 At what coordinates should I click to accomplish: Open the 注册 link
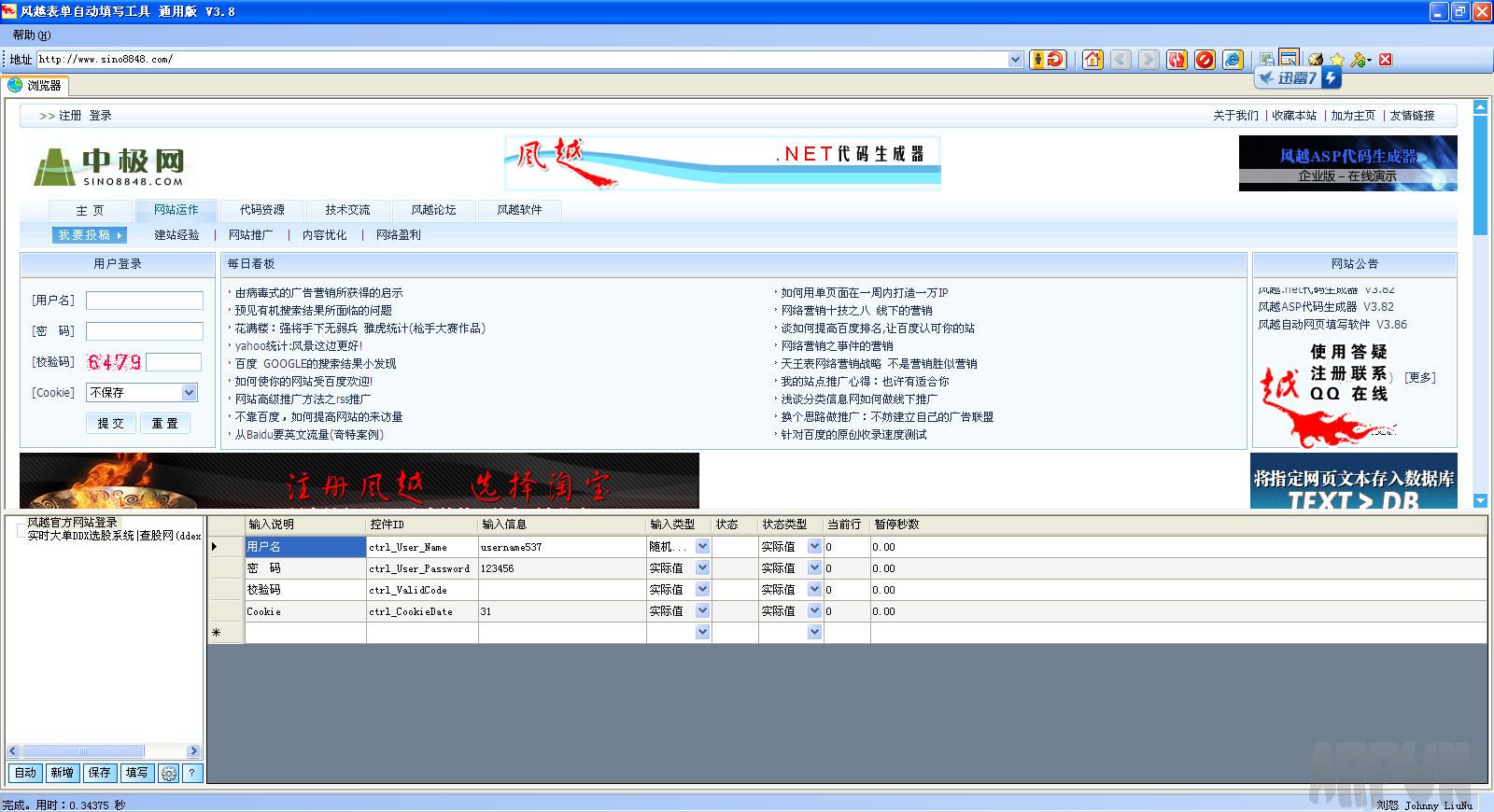coord(70,116)
